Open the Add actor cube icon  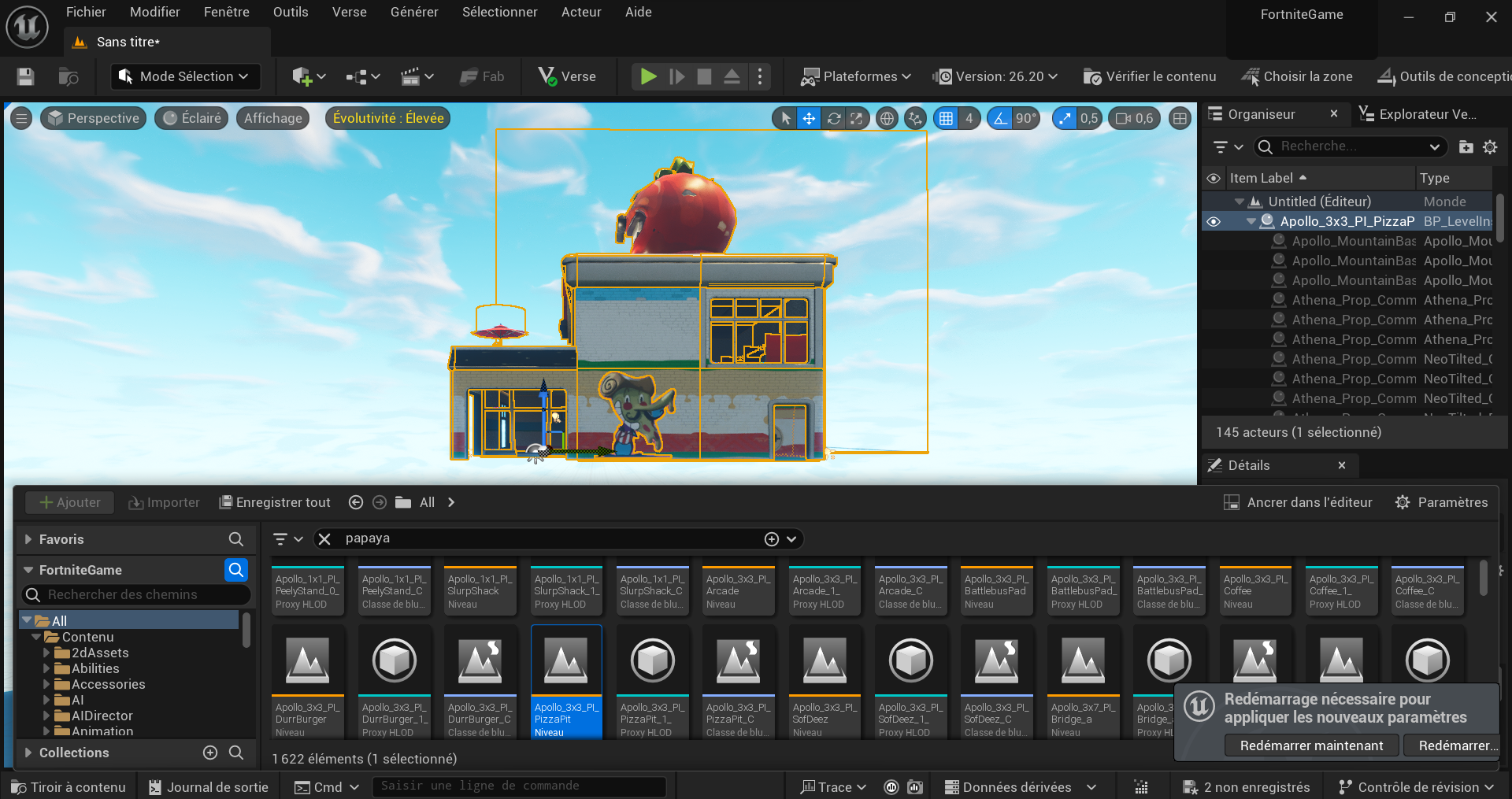(309, 76)
